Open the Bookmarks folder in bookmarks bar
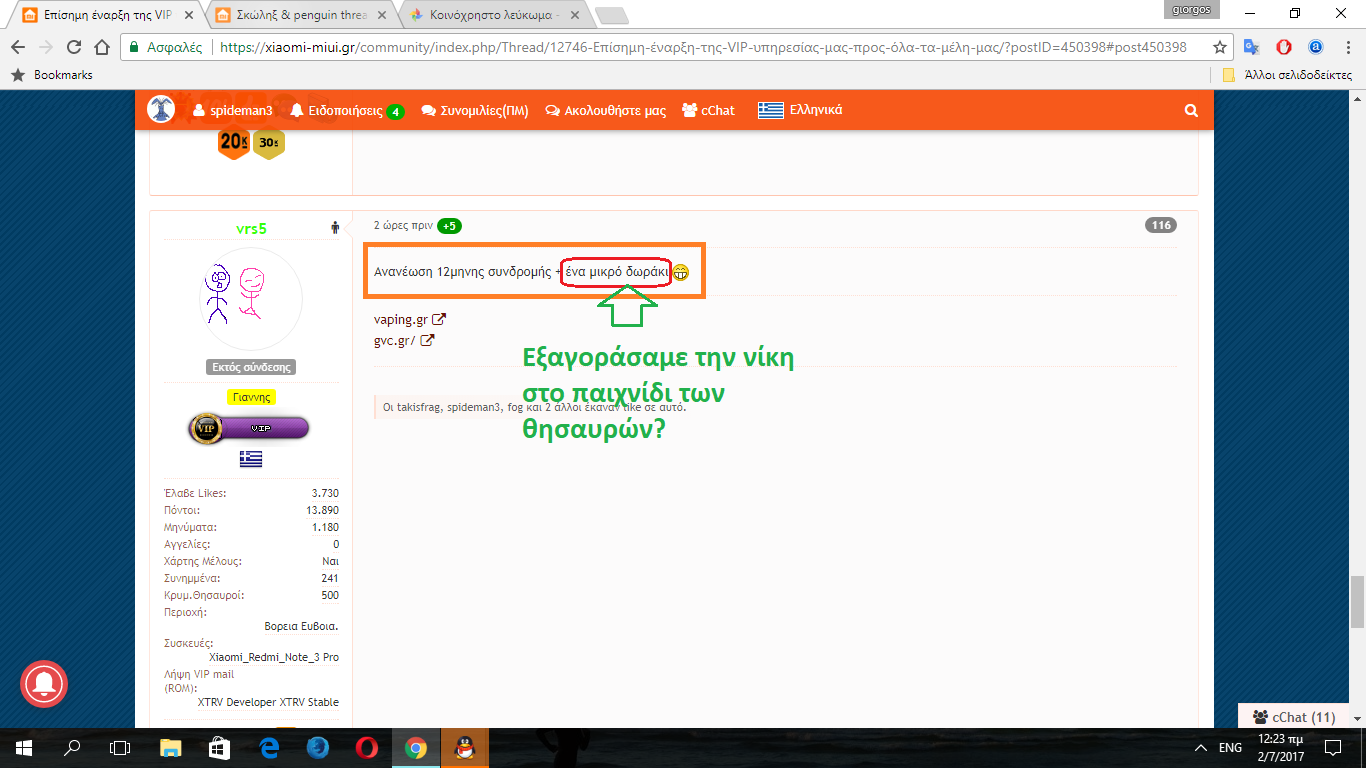Screen dimensions: 1366x768 (52, 75)
